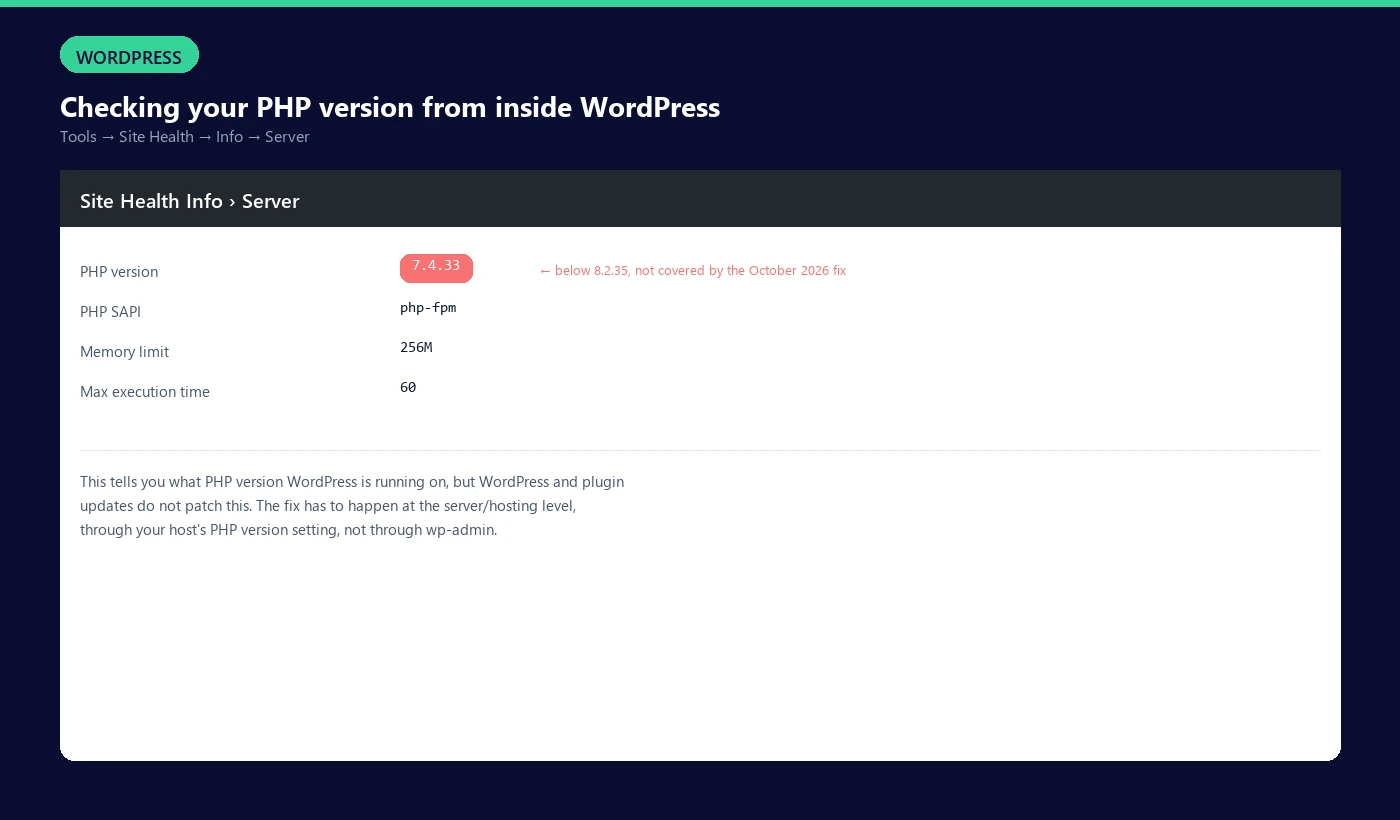Click the paragraph beginning 'This tells you what PHP version'
This screenshot has width=1400, height=820.
[x=352, y=506]
